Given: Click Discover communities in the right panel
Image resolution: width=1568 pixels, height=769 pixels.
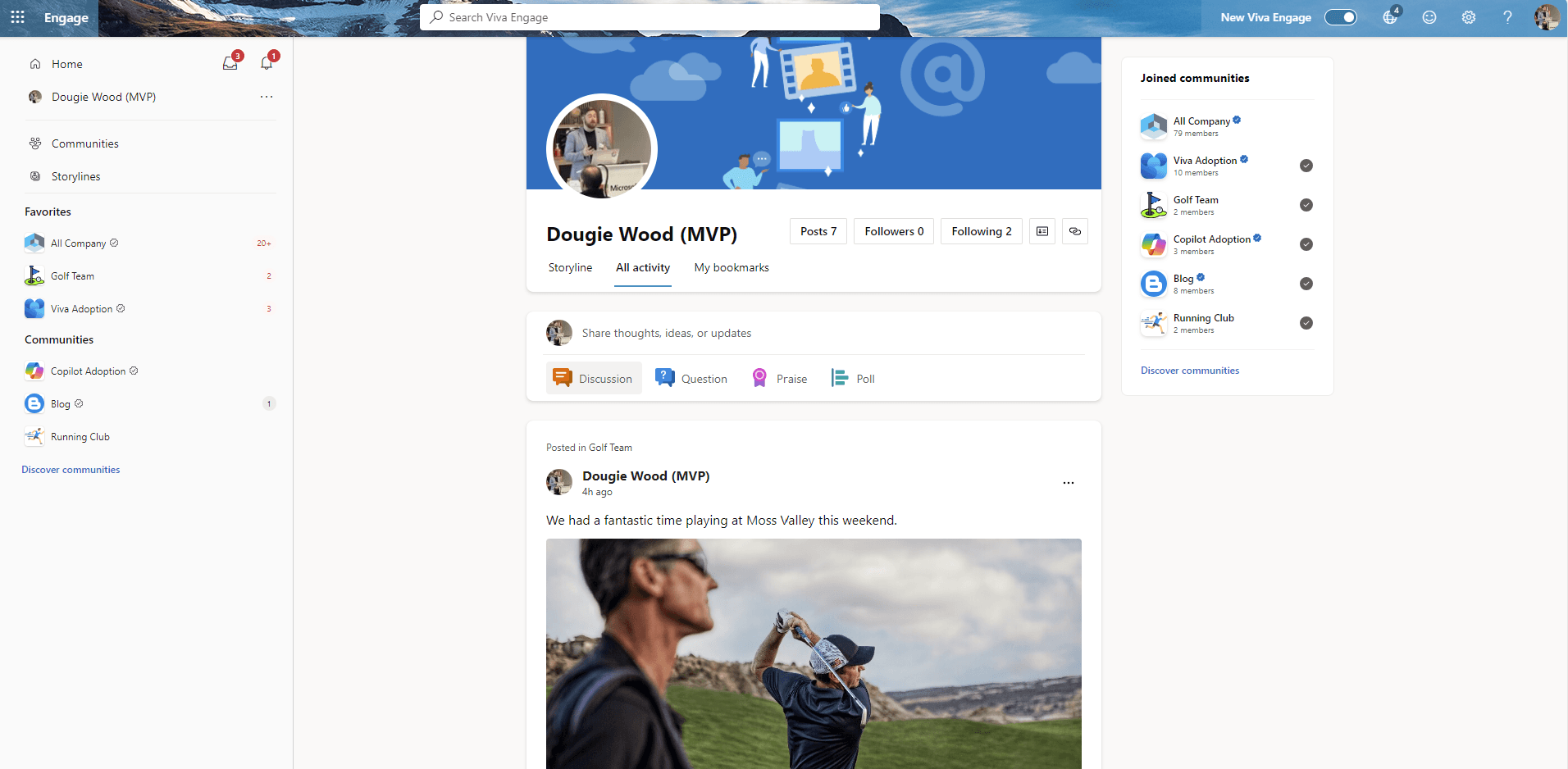Looking at the screenshot, I should [x=1190, y=371].
